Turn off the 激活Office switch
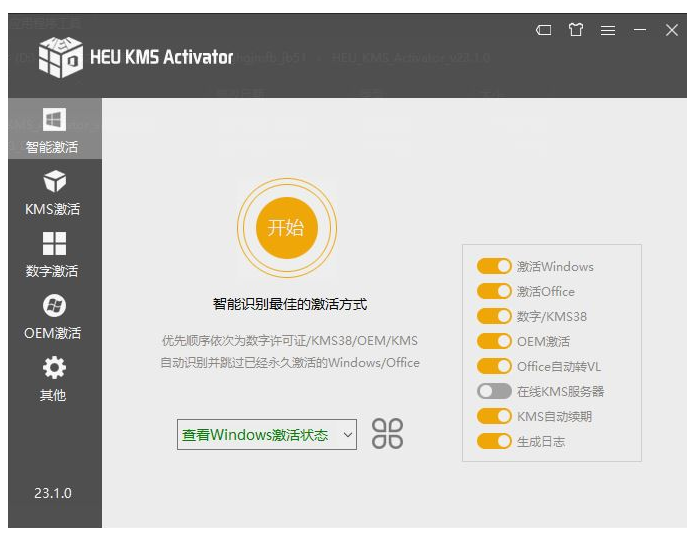 pos(494,292)
